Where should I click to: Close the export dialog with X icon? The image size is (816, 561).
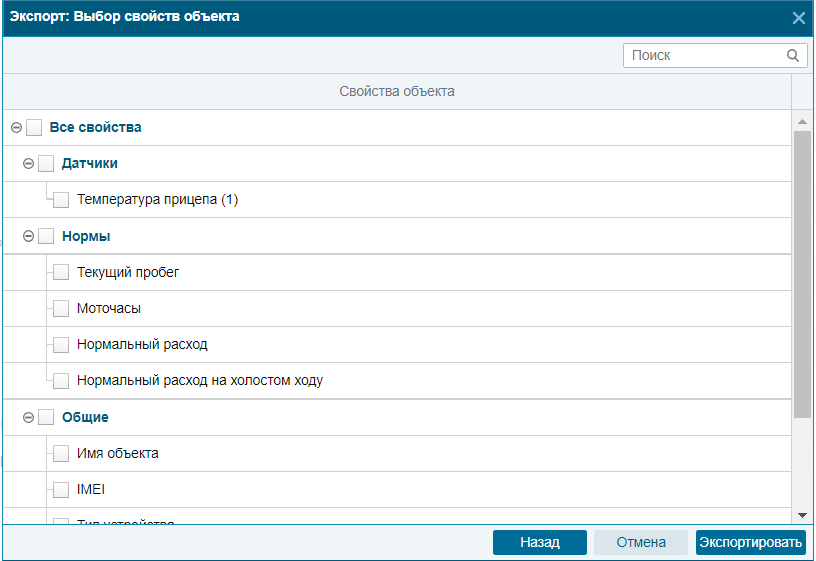click(798, 18)
